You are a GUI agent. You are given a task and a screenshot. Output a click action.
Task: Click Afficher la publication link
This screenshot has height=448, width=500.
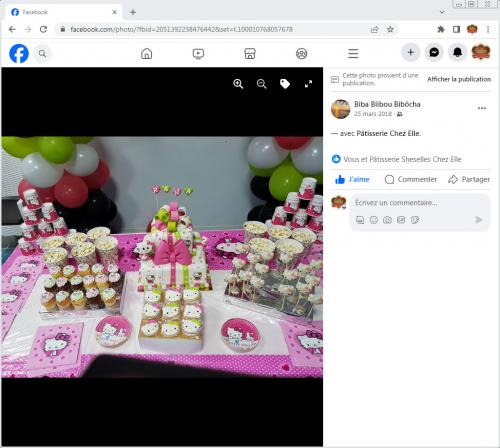point(459,79)
